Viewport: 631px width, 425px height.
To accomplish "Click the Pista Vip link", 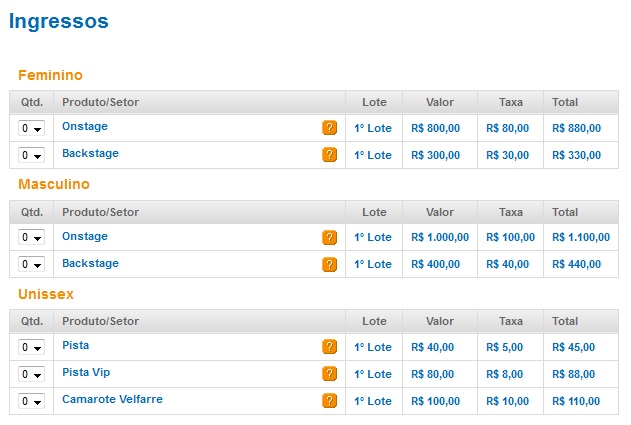I will coord(86,372).
